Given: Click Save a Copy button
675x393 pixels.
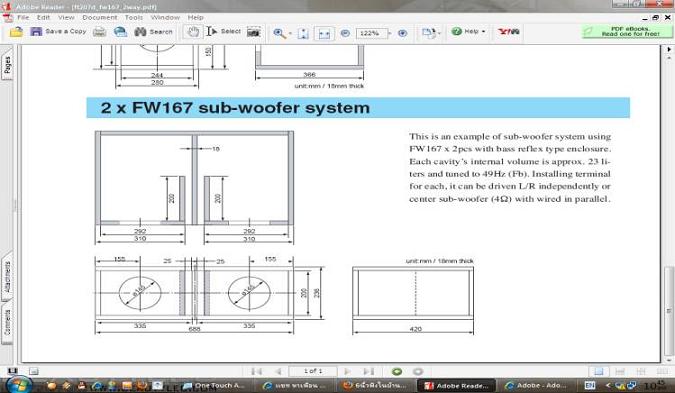Looking at the screenshot, I should tap(58, 31).
